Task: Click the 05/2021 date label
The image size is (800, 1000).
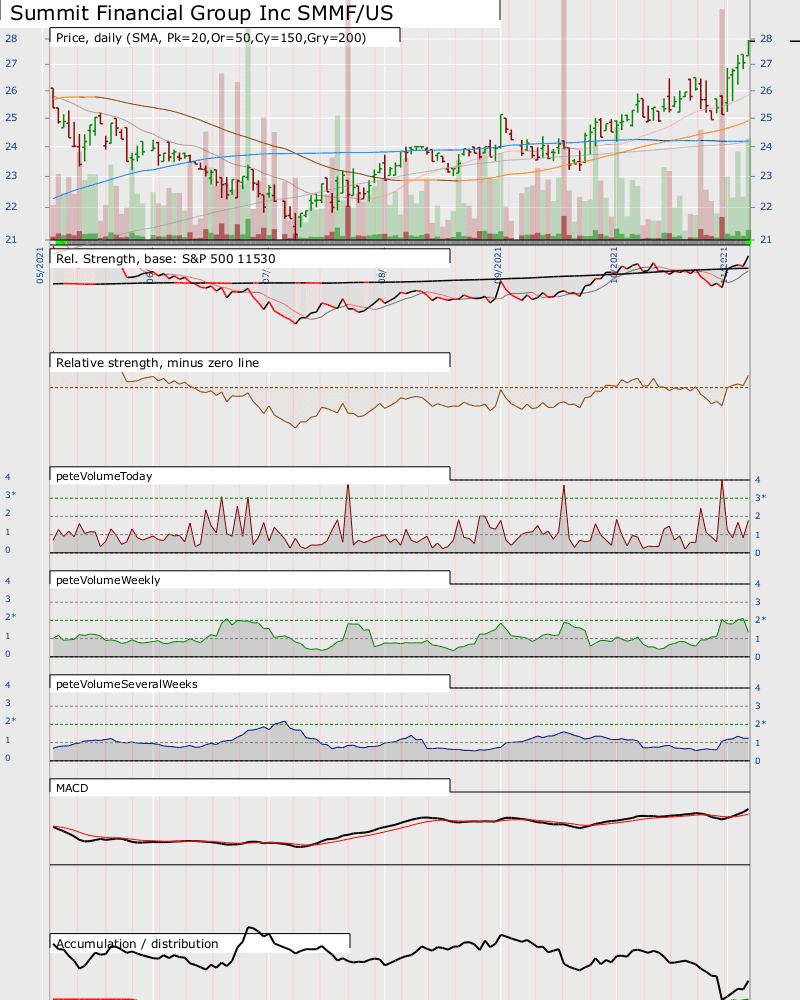Action: pos(40,265)
